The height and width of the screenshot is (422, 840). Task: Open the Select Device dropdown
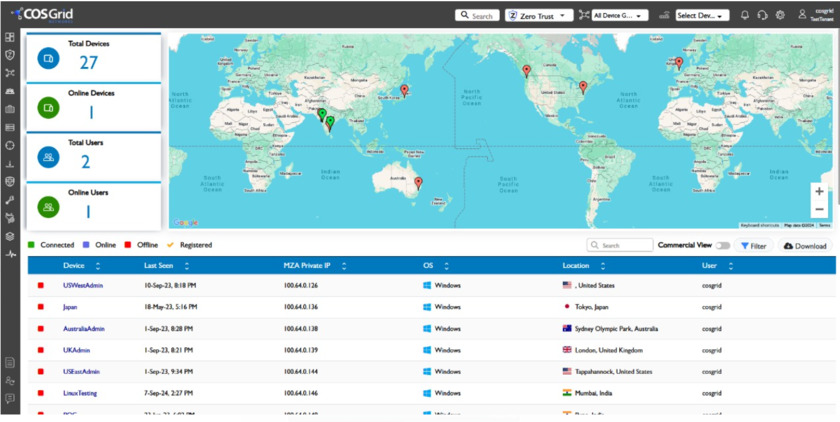pos(701,15)
